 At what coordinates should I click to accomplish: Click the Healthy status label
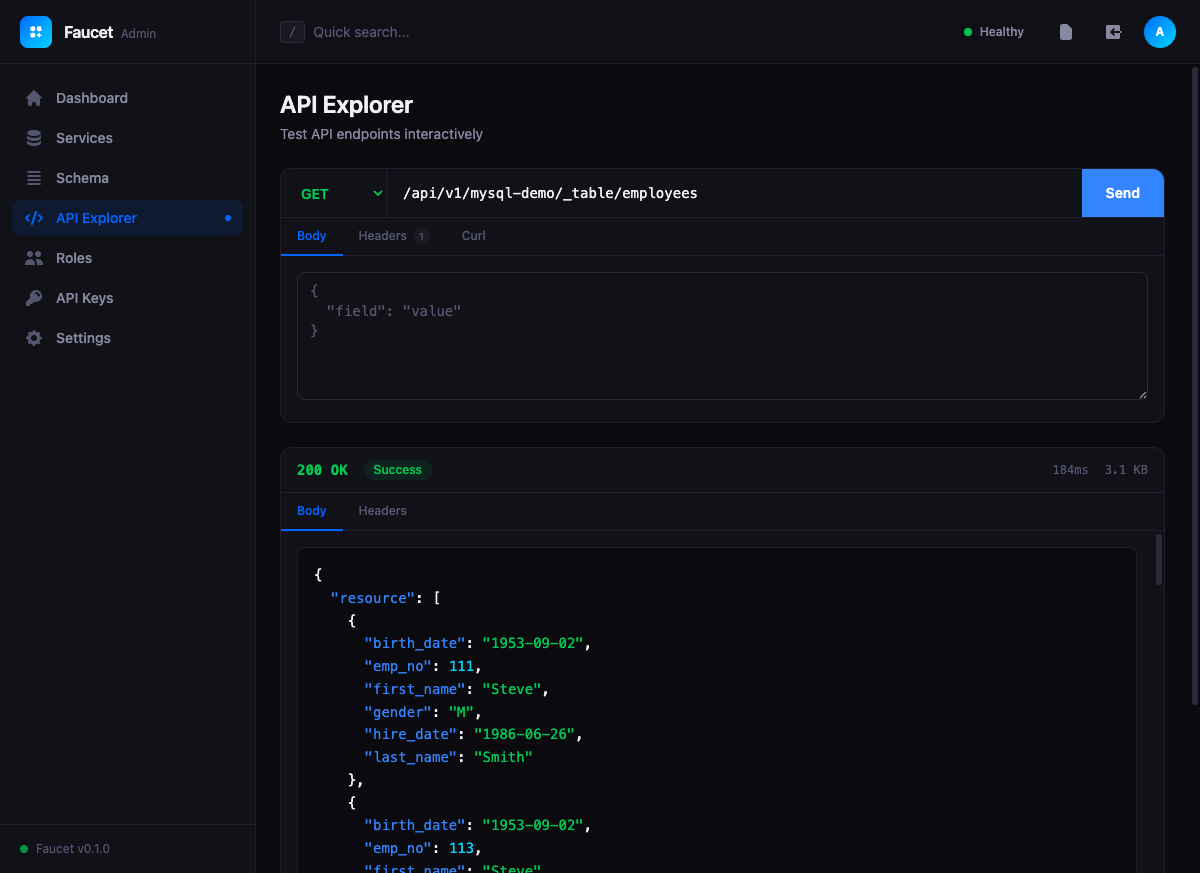[1002, 32]
